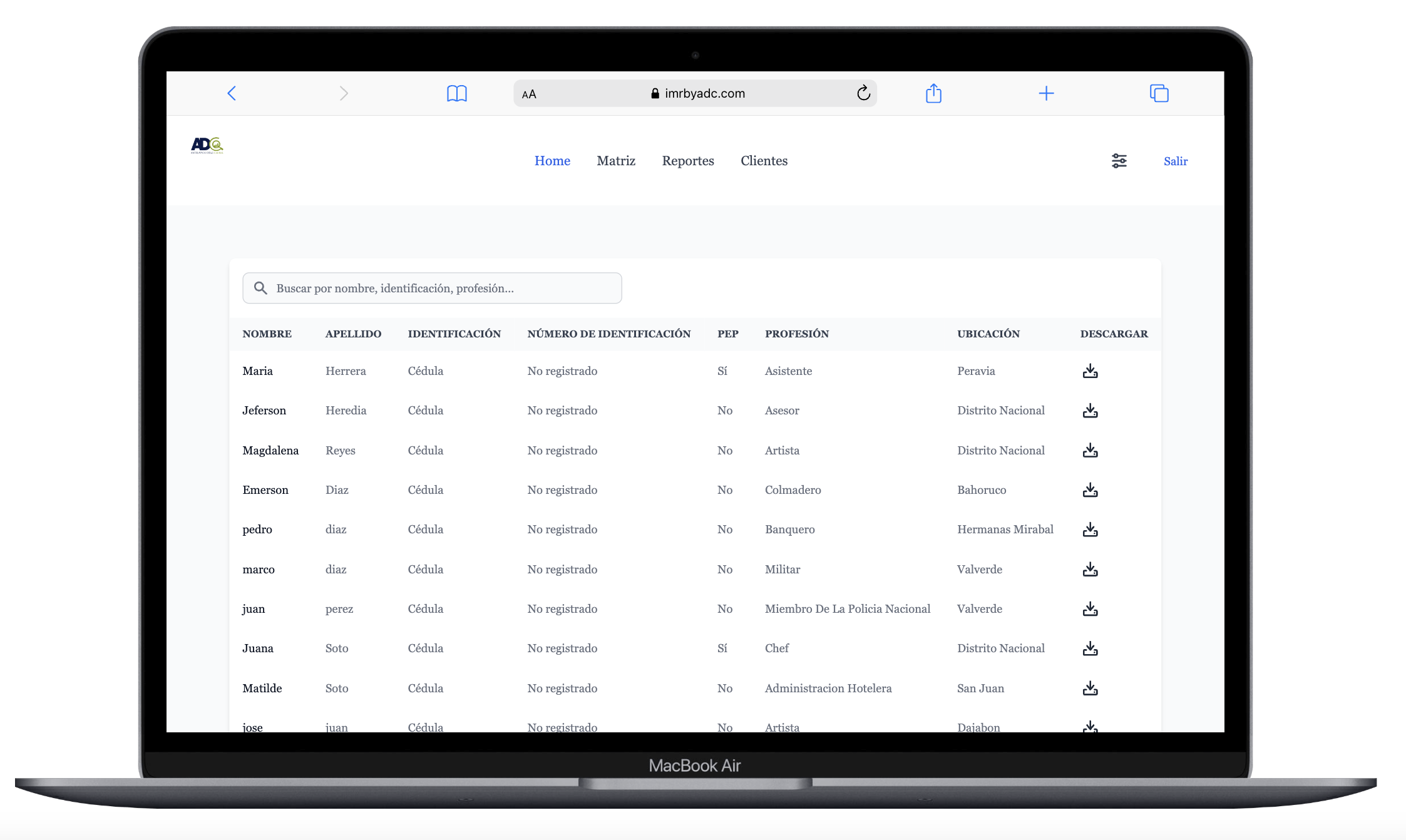
Task: Open the Matriz menu item
Action: tap(616, 161)
